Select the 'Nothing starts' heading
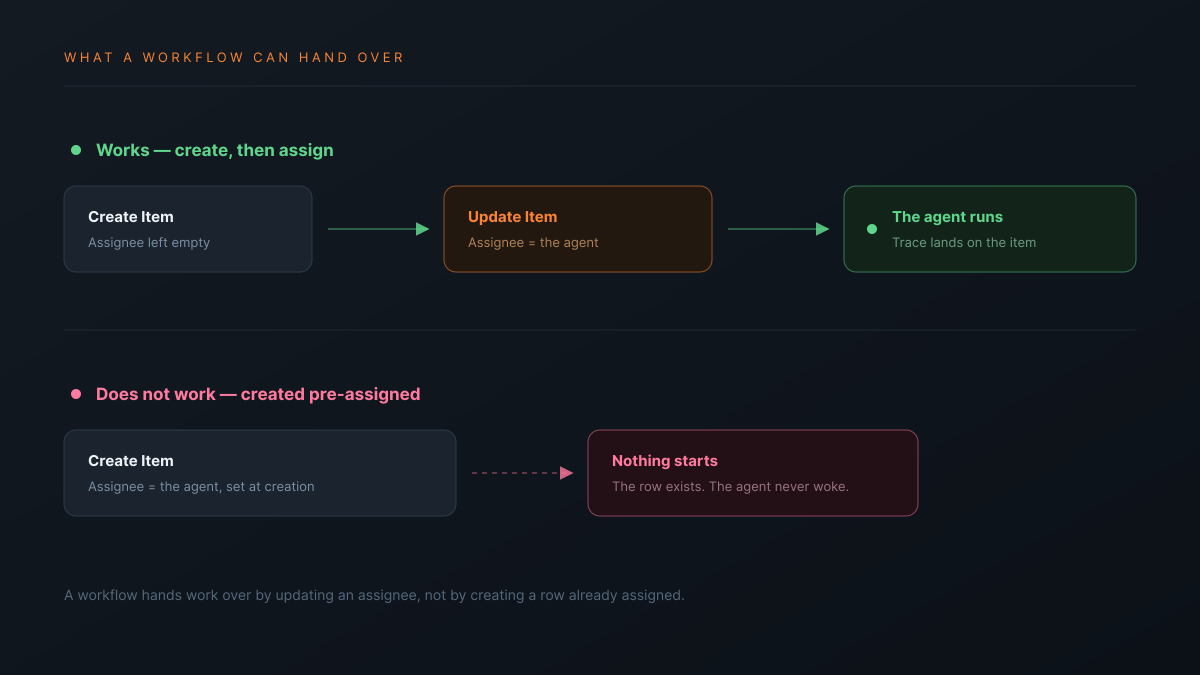Screen dimensions: 1200x675 (665, 461)
